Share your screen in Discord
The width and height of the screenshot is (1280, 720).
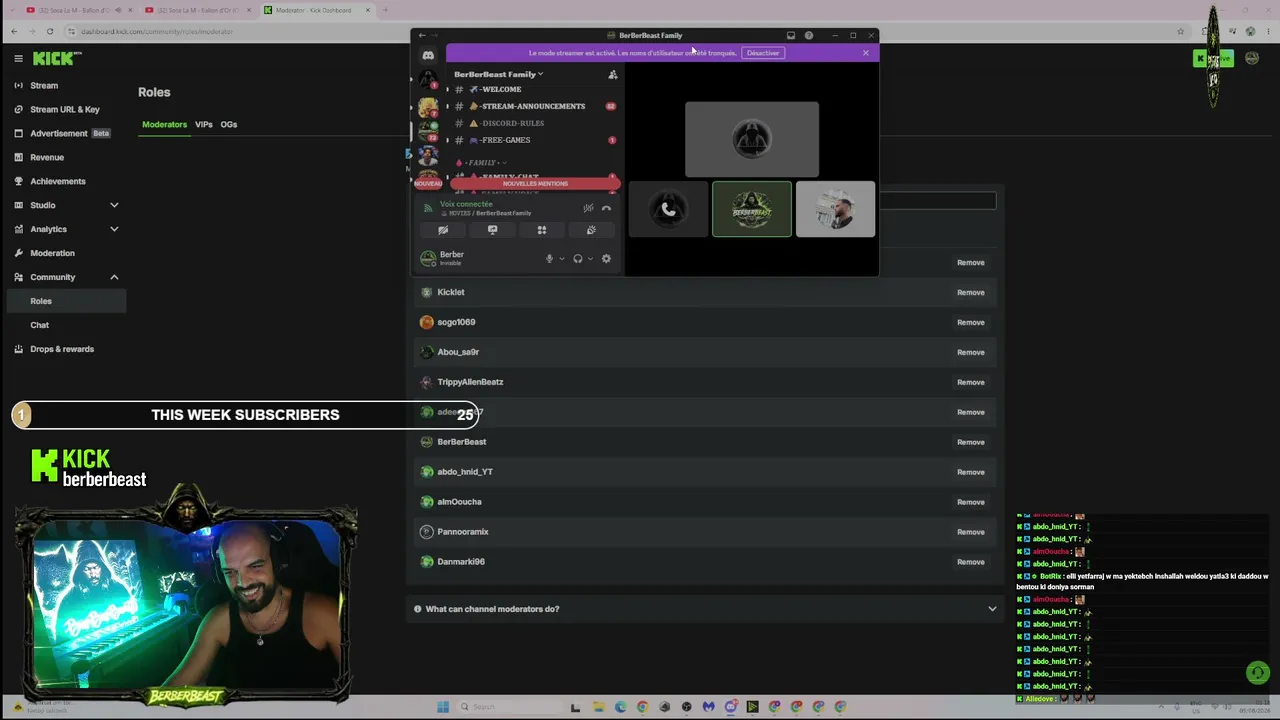[492, 230]
